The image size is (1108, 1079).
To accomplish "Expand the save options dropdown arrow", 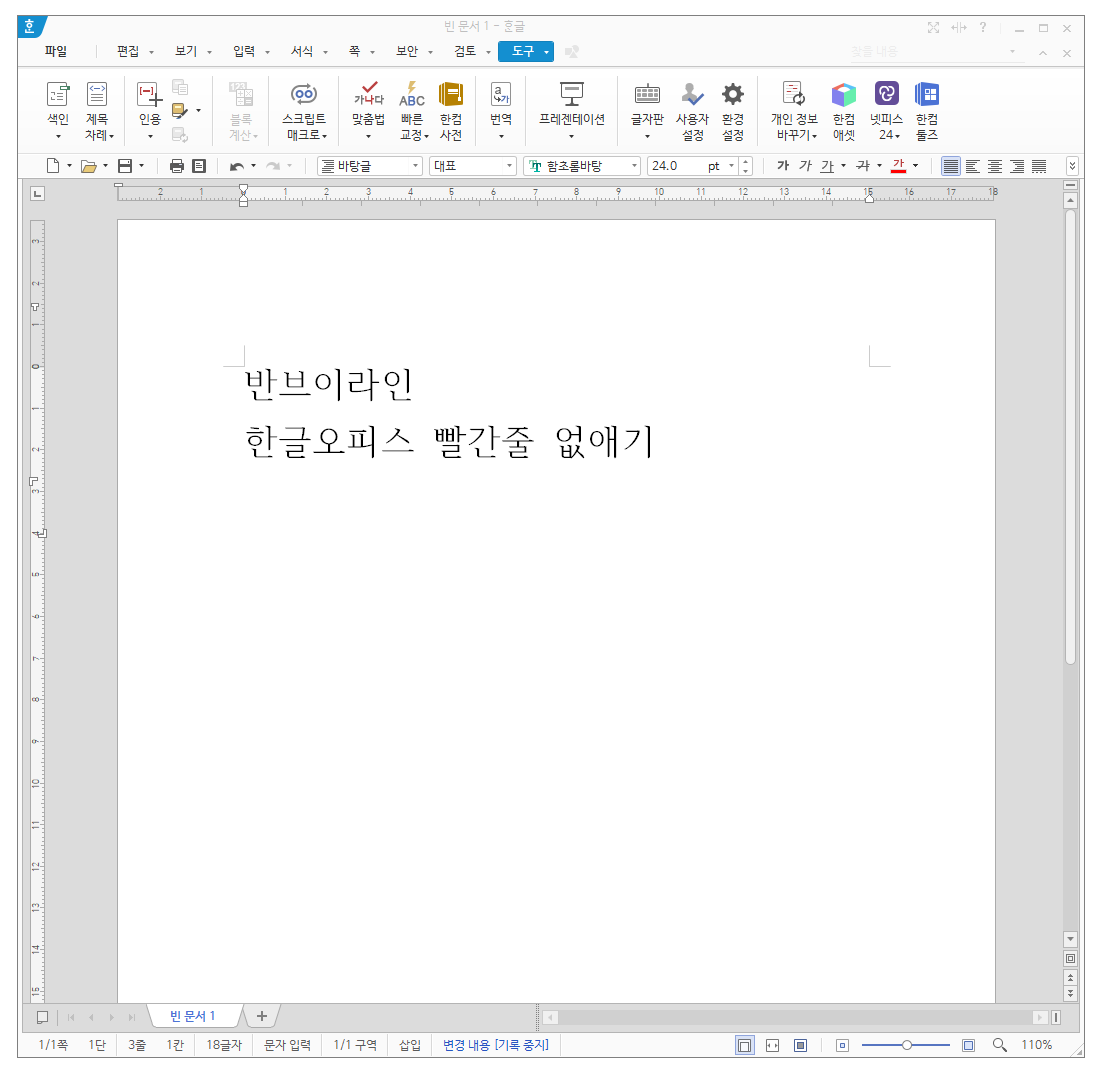I will point(142,166).
